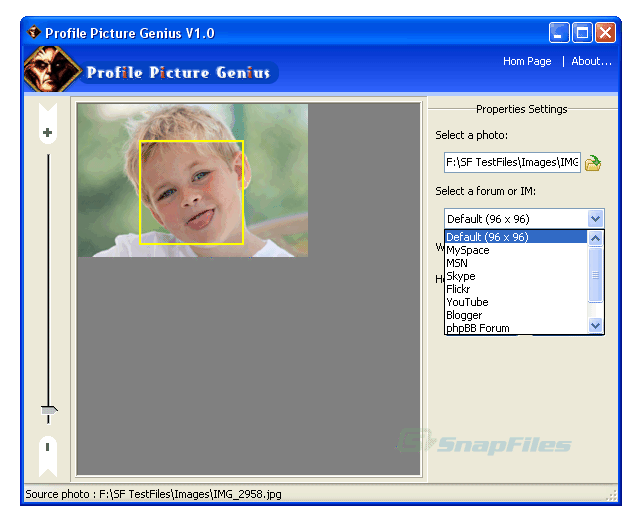Click the browse photo folder icon
This screenshot has width=637, height=524.
(593, 163)
